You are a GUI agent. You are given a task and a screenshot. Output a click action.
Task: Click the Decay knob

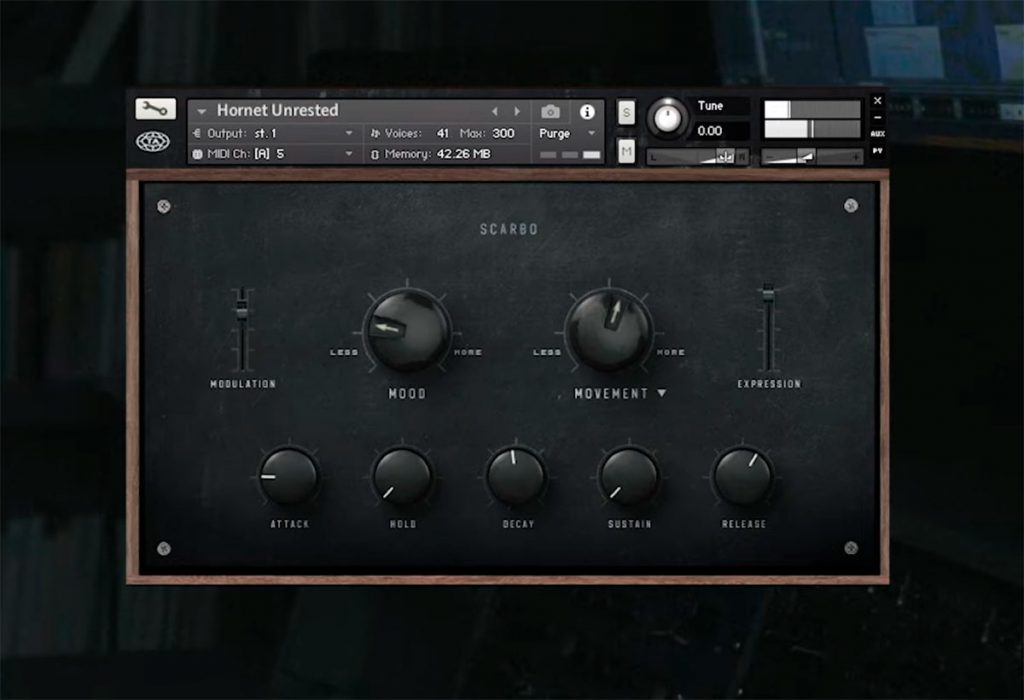[x=516, y=476]
